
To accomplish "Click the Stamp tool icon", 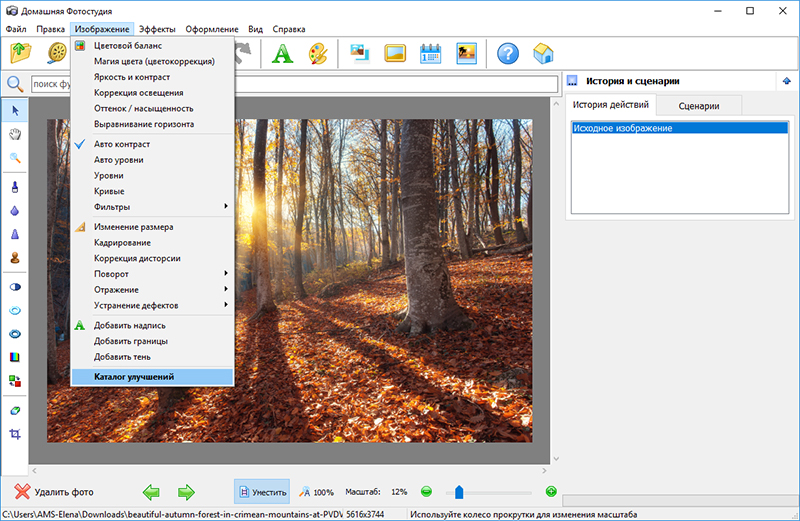I will pyautogui.click(x=15, y=258).
